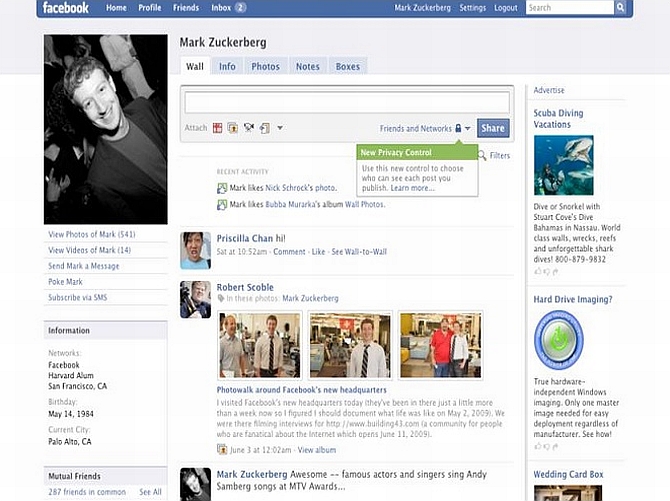
Task: Open Friends in the top navigation
Action: [x=186, y=8]
